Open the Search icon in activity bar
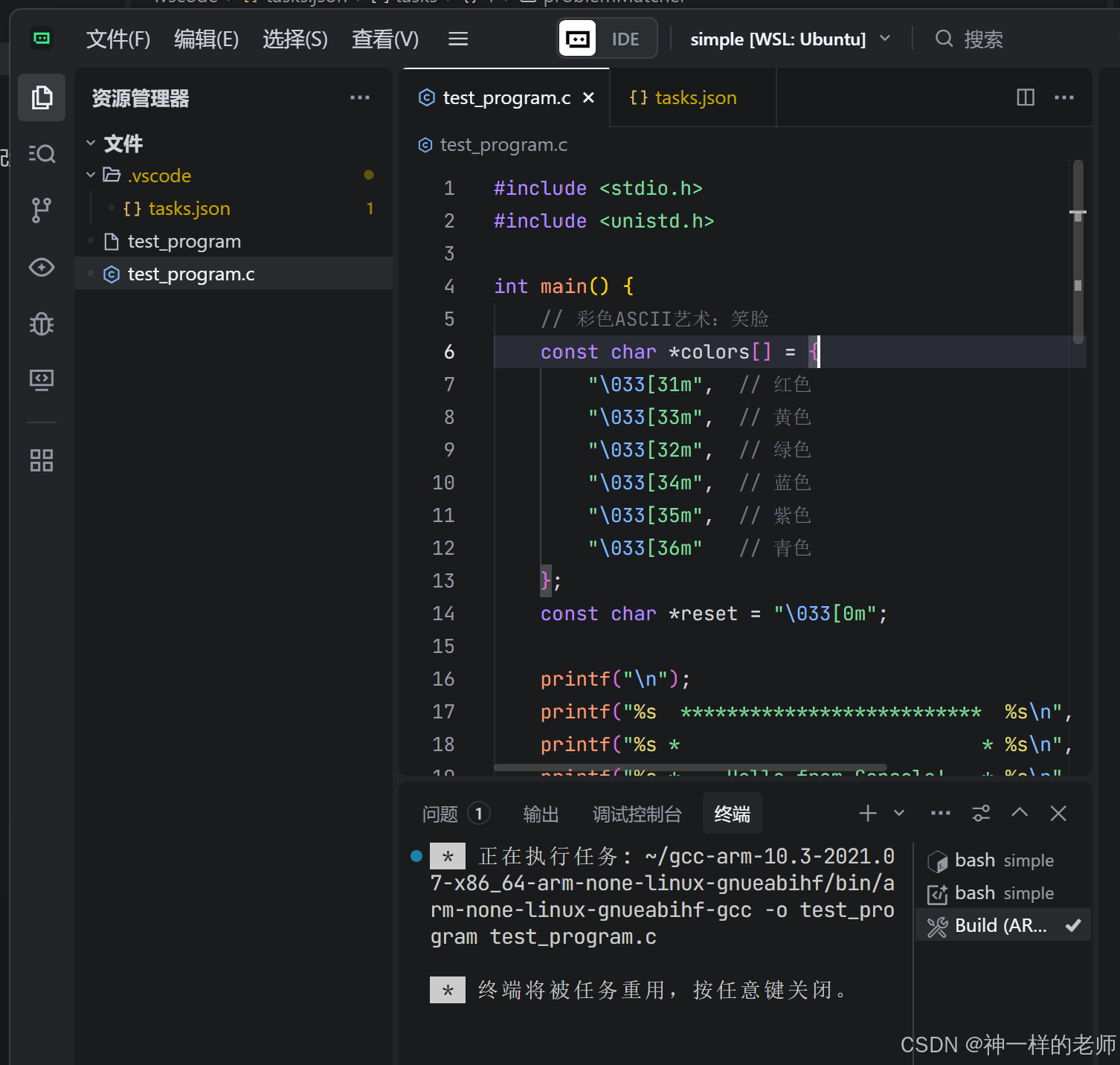Screen dimensions: 1120x1065 click(x=42, y=154)
